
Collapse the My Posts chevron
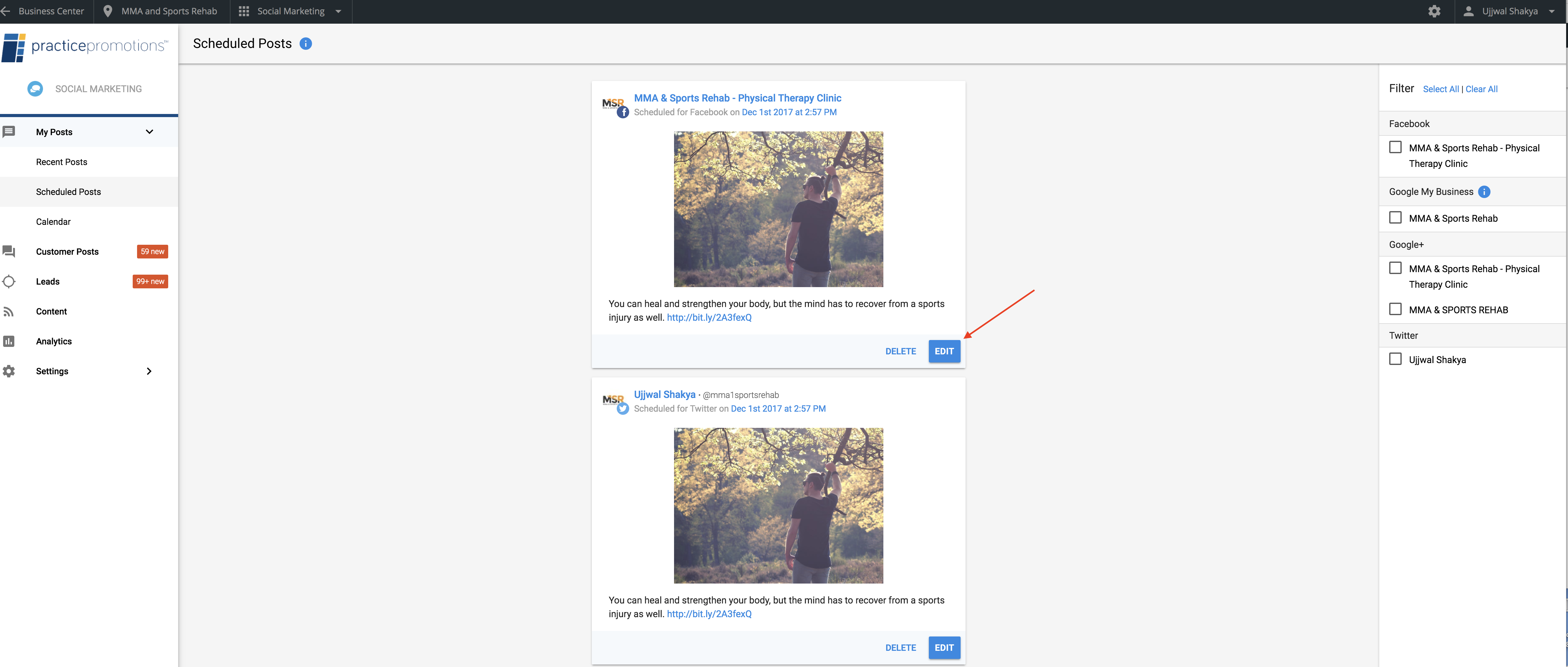(x=149, y=131)
